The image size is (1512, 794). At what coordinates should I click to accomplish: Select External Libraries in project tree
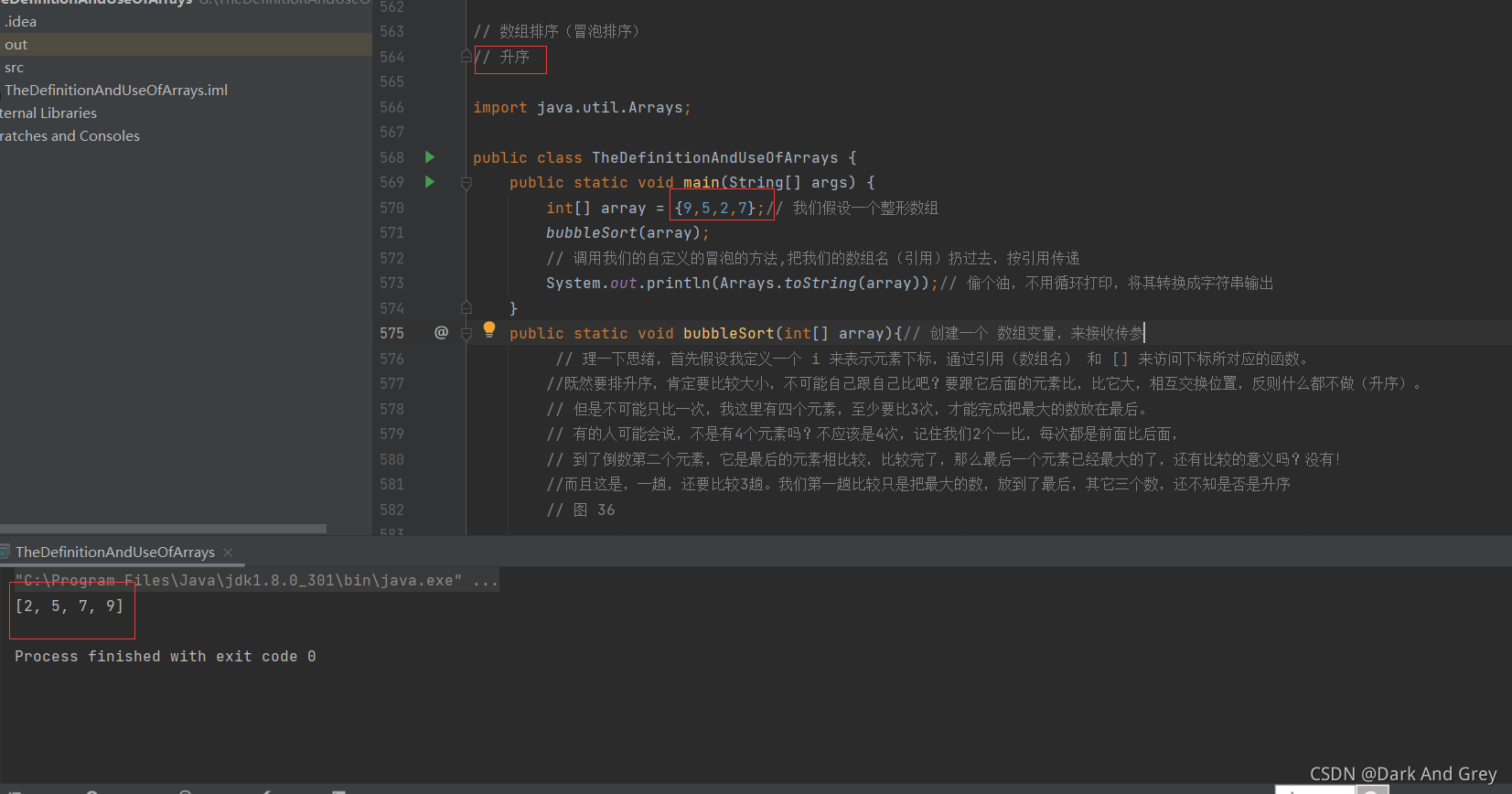[x=48, y=113]
